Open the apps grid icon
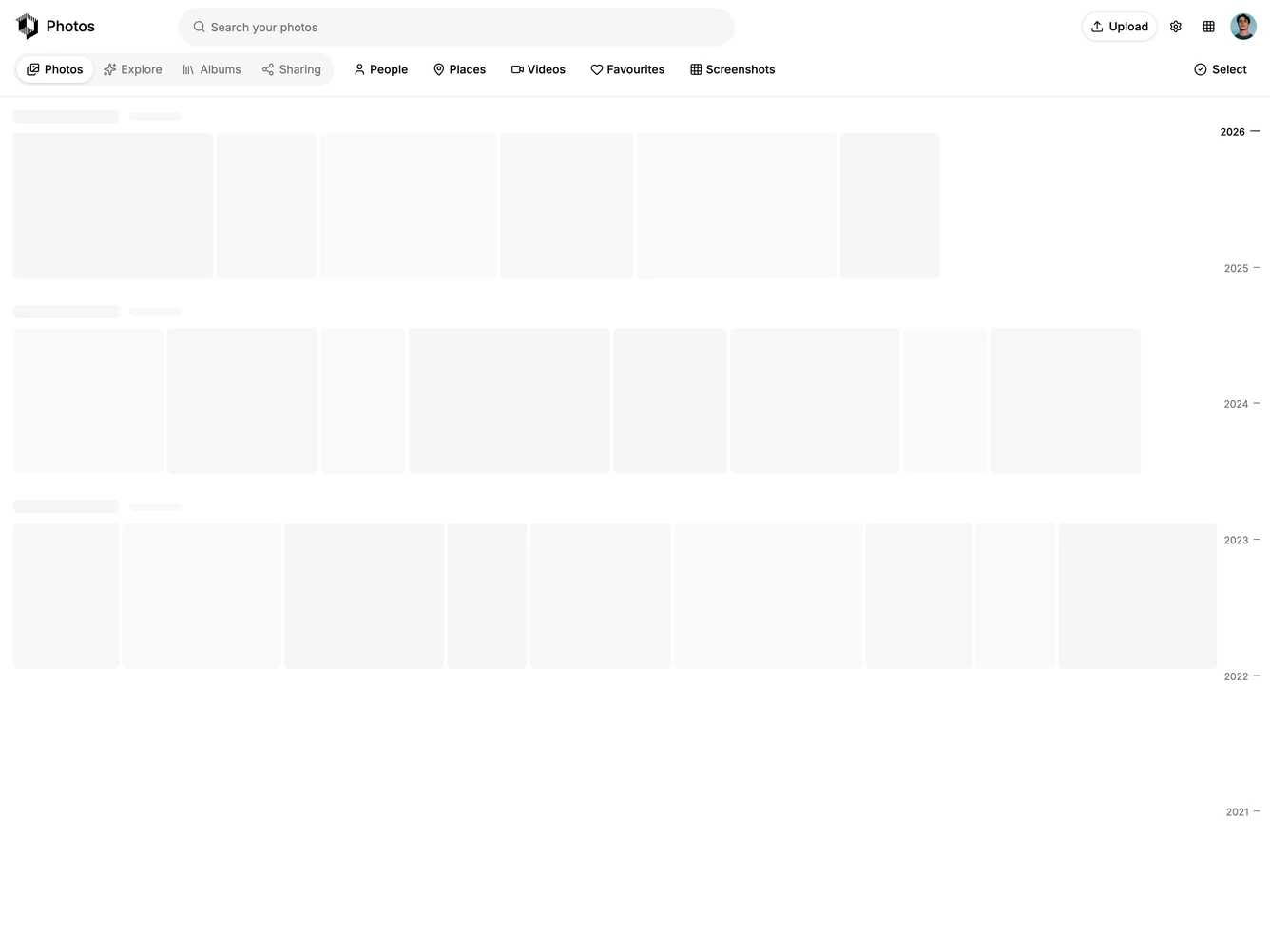The width and height of the screenshot is (1270, 952). tap(1209, 27)
